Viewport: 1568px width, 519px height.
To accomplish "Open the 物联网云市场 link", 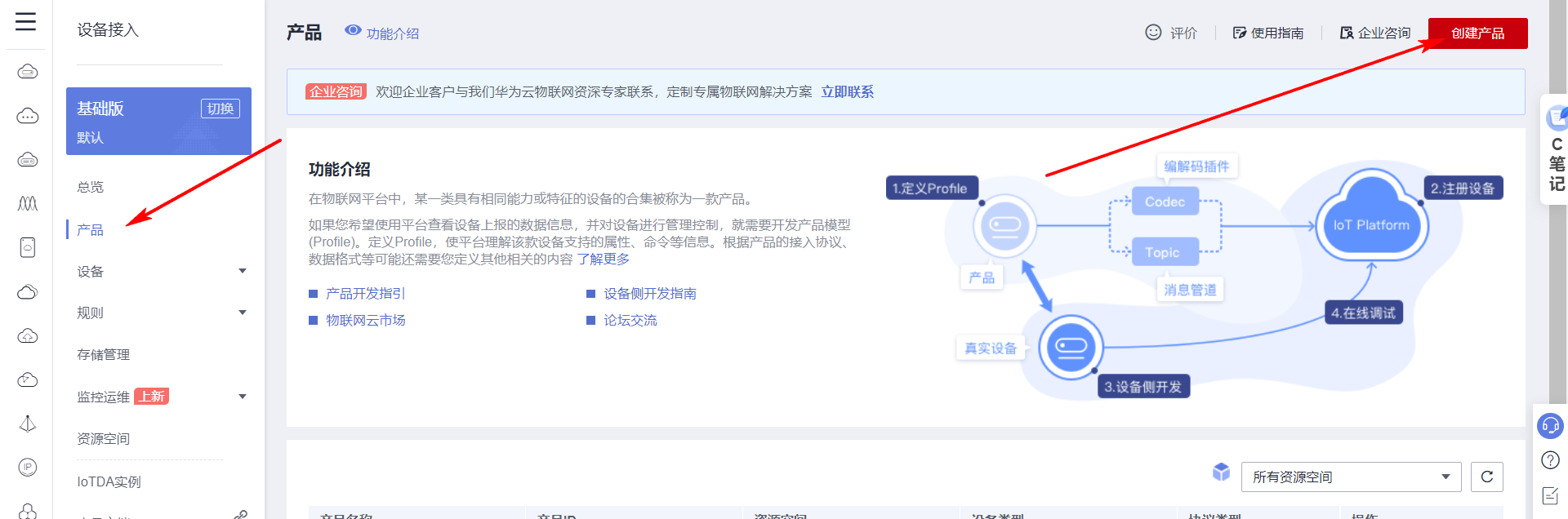I will (365, 320).
